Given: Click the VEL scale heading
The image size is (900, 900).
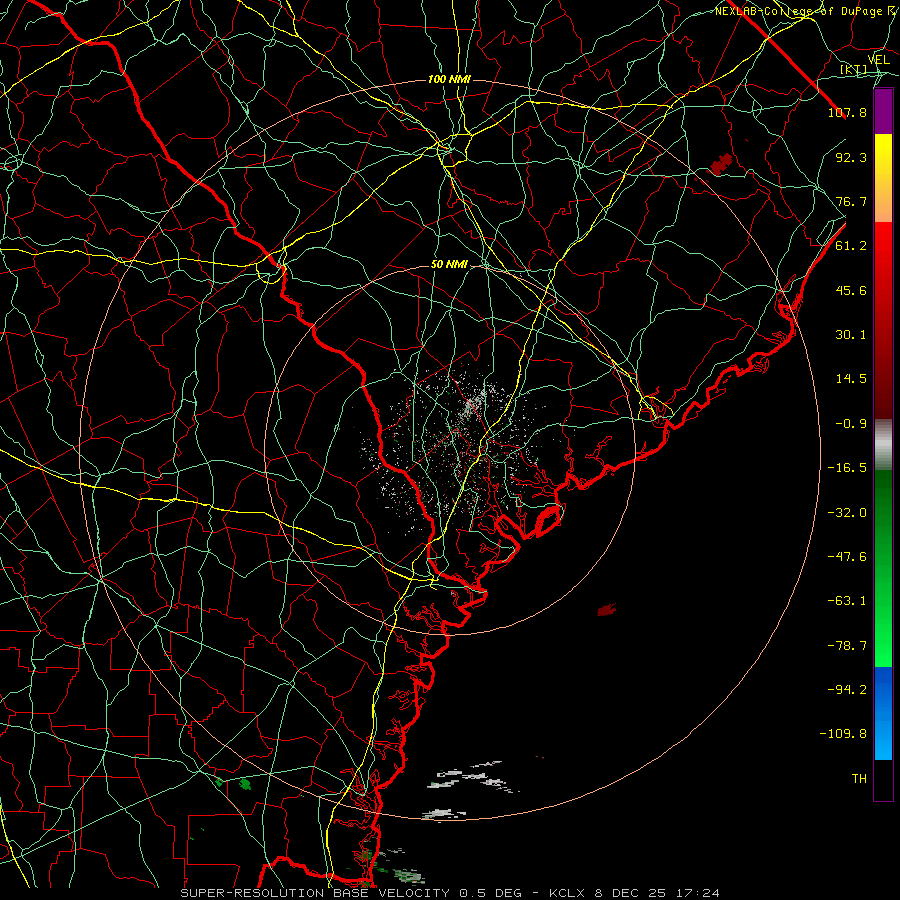Looking at the screenshot, I should pos(878,59).
